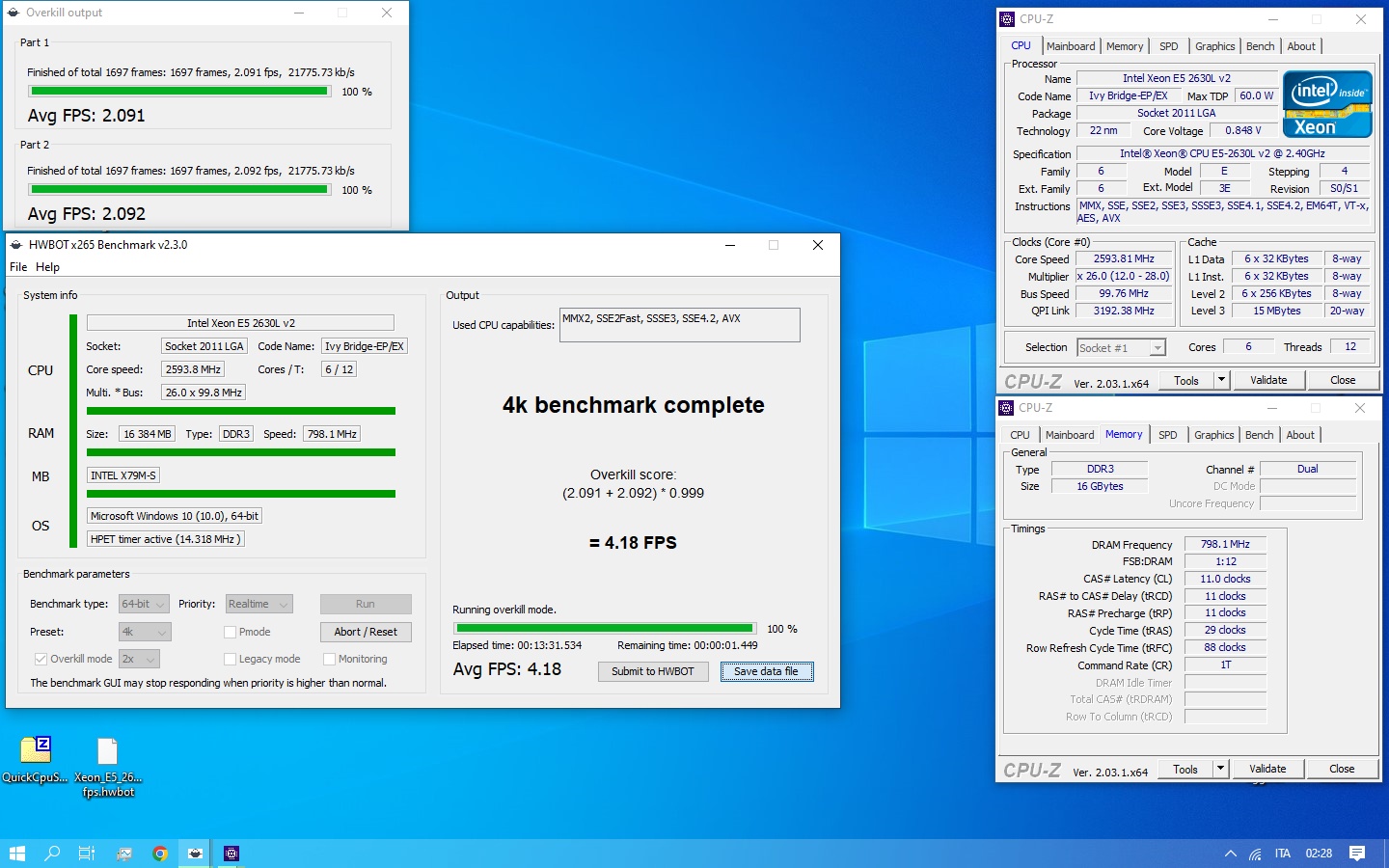Click Submit to HWBOT button
1389x868 pixels.
click(x=653, y=671)
